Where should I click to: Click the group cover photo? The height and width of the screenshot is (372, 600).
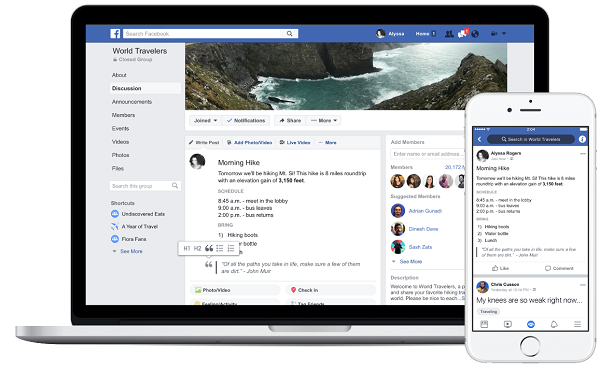(x=346, y=77)
